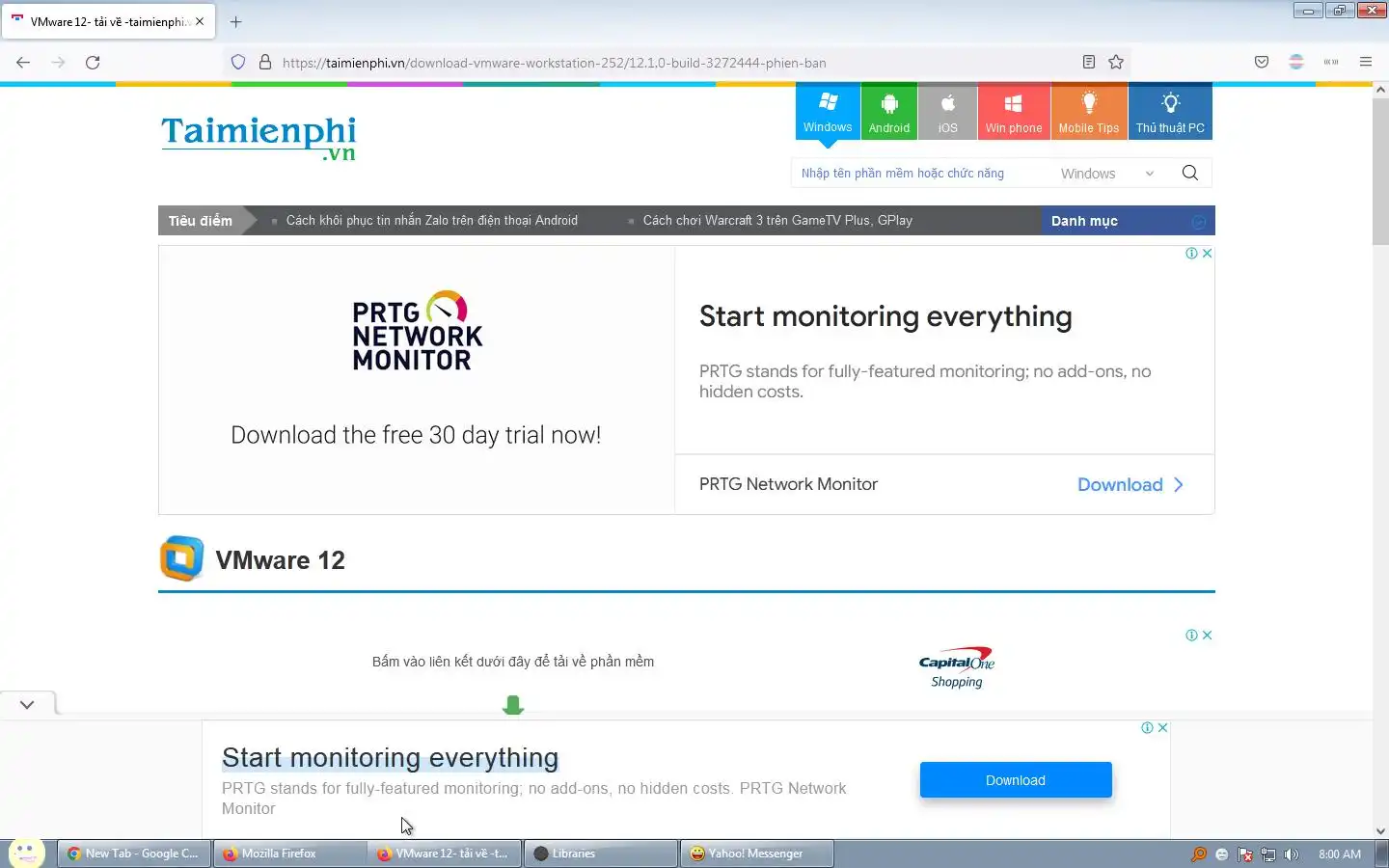Open the Warcraft 3 GameTV Plus article link
The image size is (1389, 868).
point(777,221)
